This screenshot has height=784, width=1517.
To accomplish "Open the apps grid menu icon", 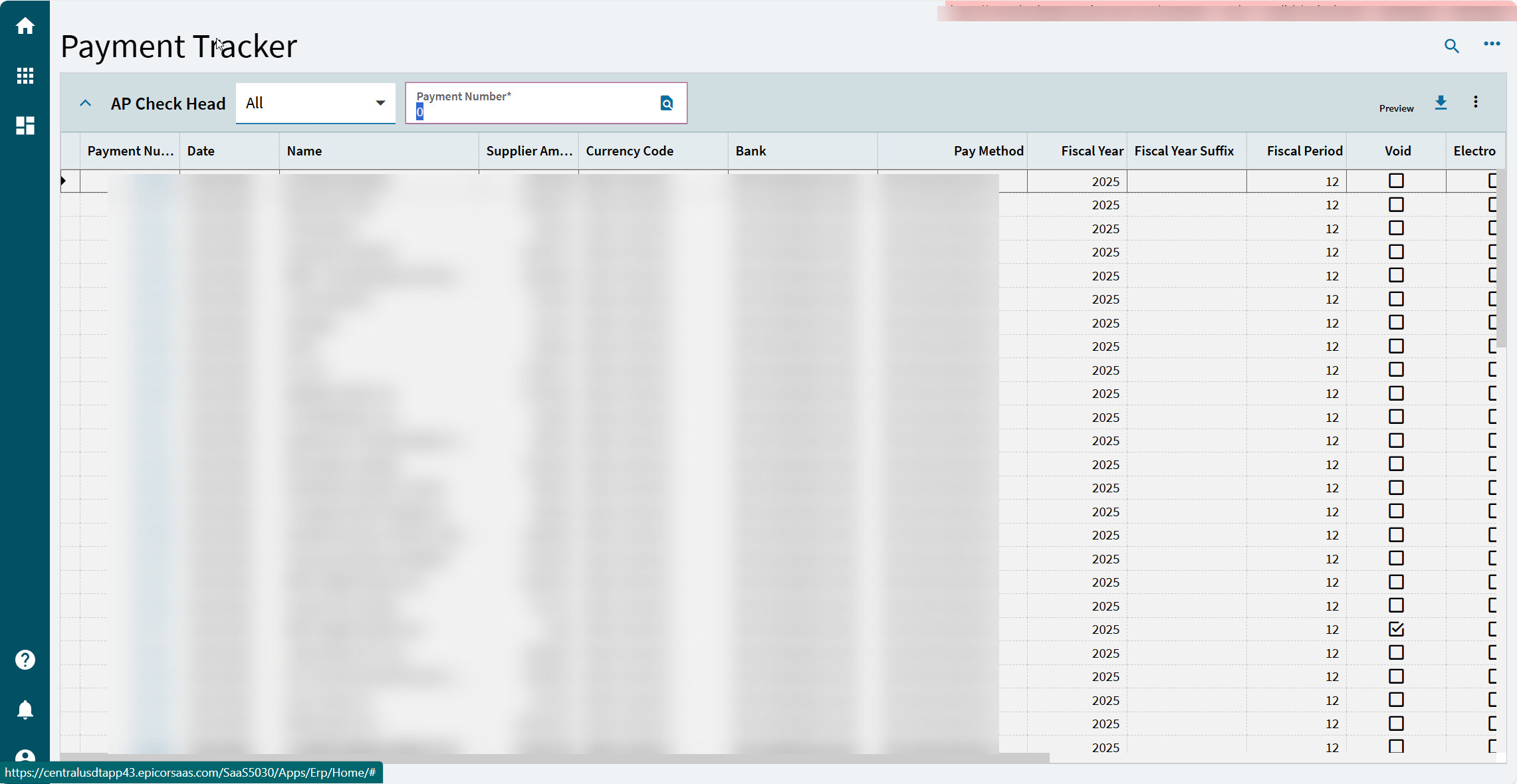I will pyautogui.click(x=25, y=76).
